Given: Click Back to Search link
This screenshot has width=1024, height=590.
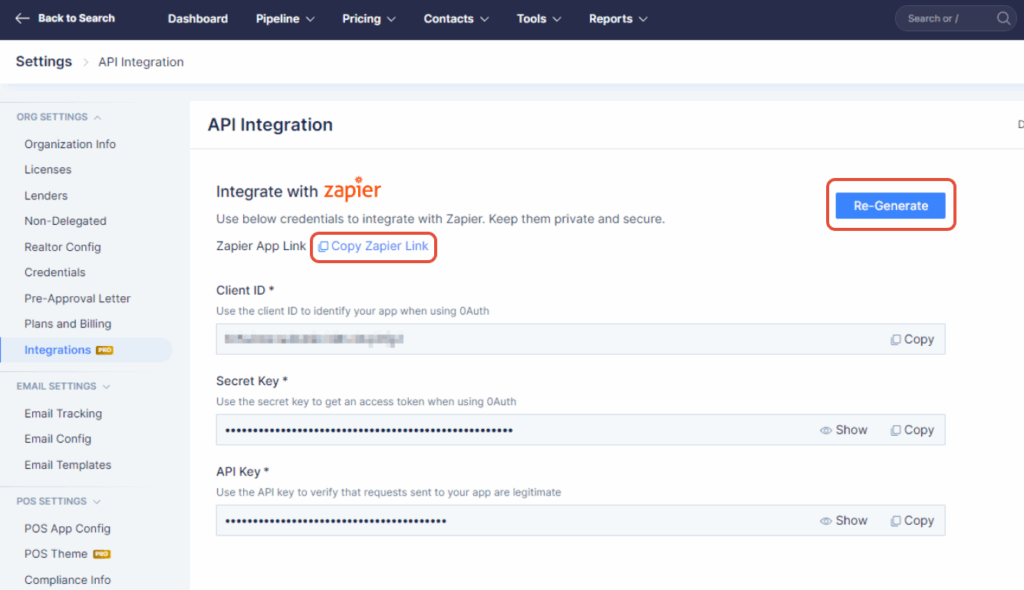Looking at the screenshot, I should pyautogui.click(x=76, y=18).
